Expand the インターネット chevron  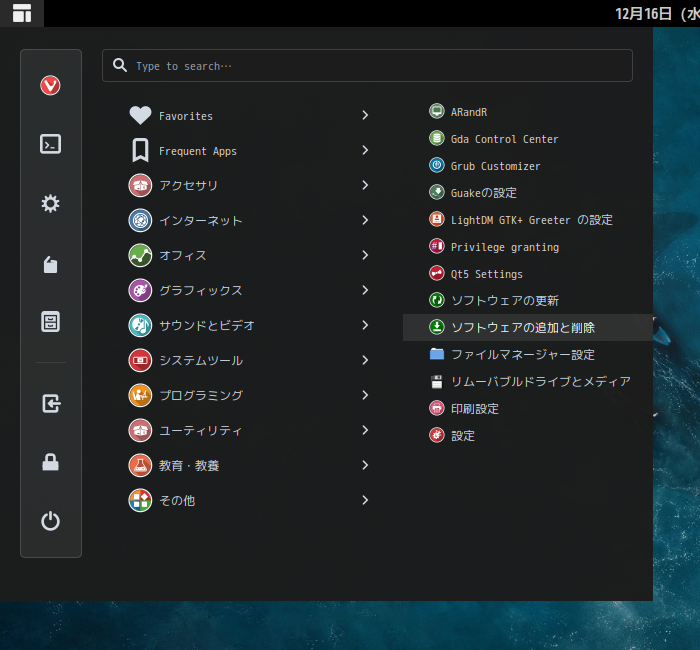tap(365, 220)
